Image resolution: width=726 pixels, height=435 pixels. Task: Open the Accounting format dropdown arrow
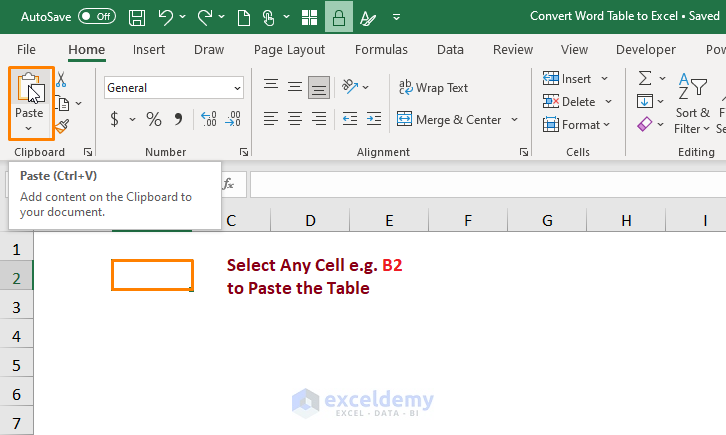(x=132, y=119)
